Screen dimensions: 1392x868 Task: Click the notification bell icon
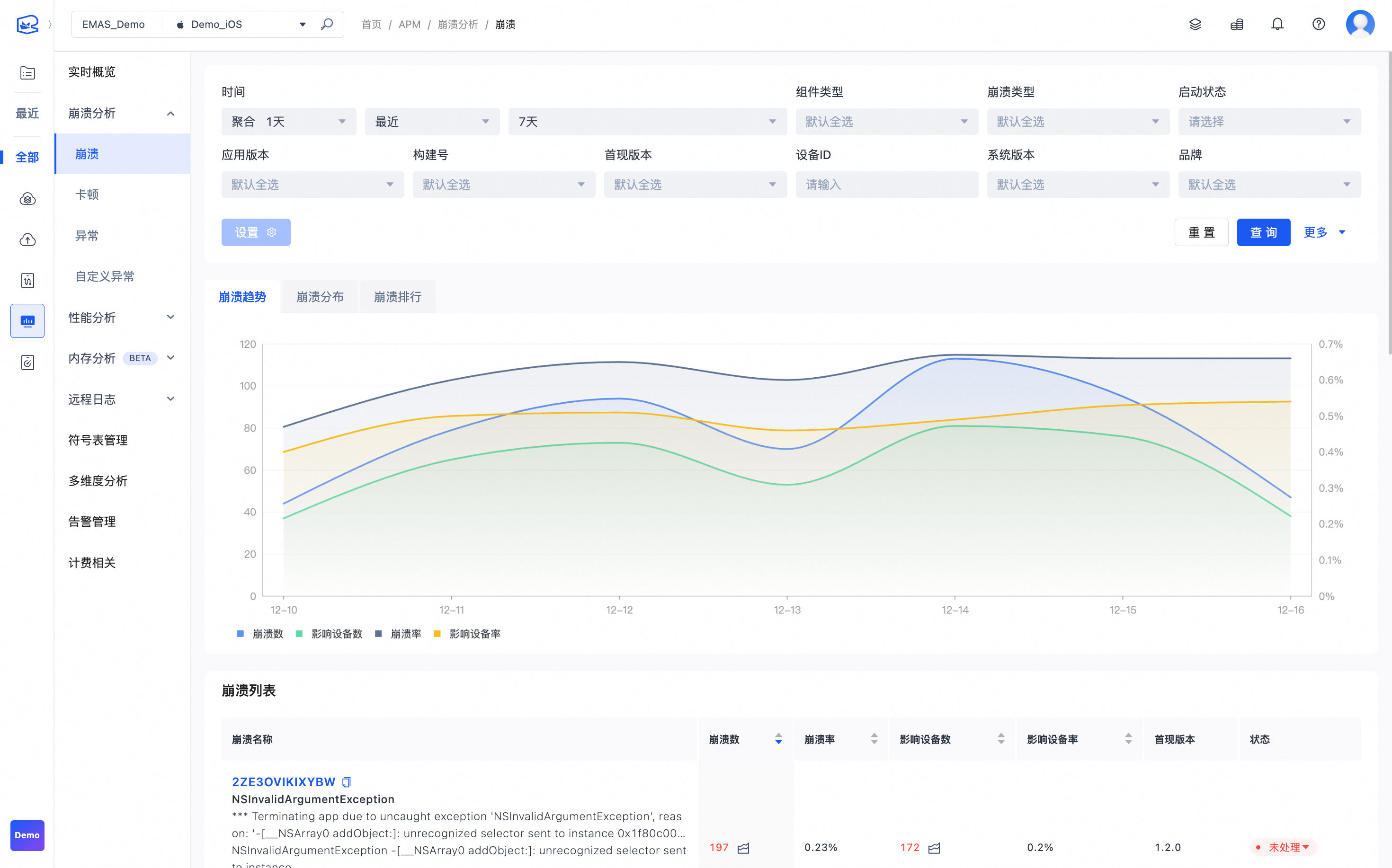pos(1277,24)
